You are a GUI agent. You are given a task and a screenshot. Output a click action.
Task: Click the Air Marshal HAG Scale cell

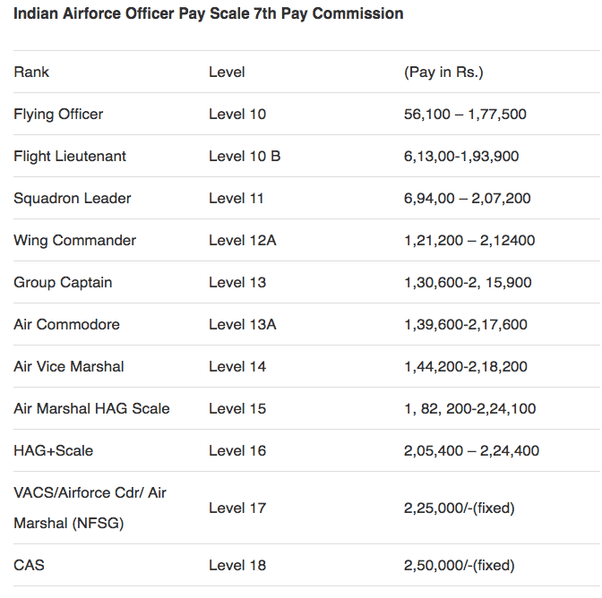(92, 408)
